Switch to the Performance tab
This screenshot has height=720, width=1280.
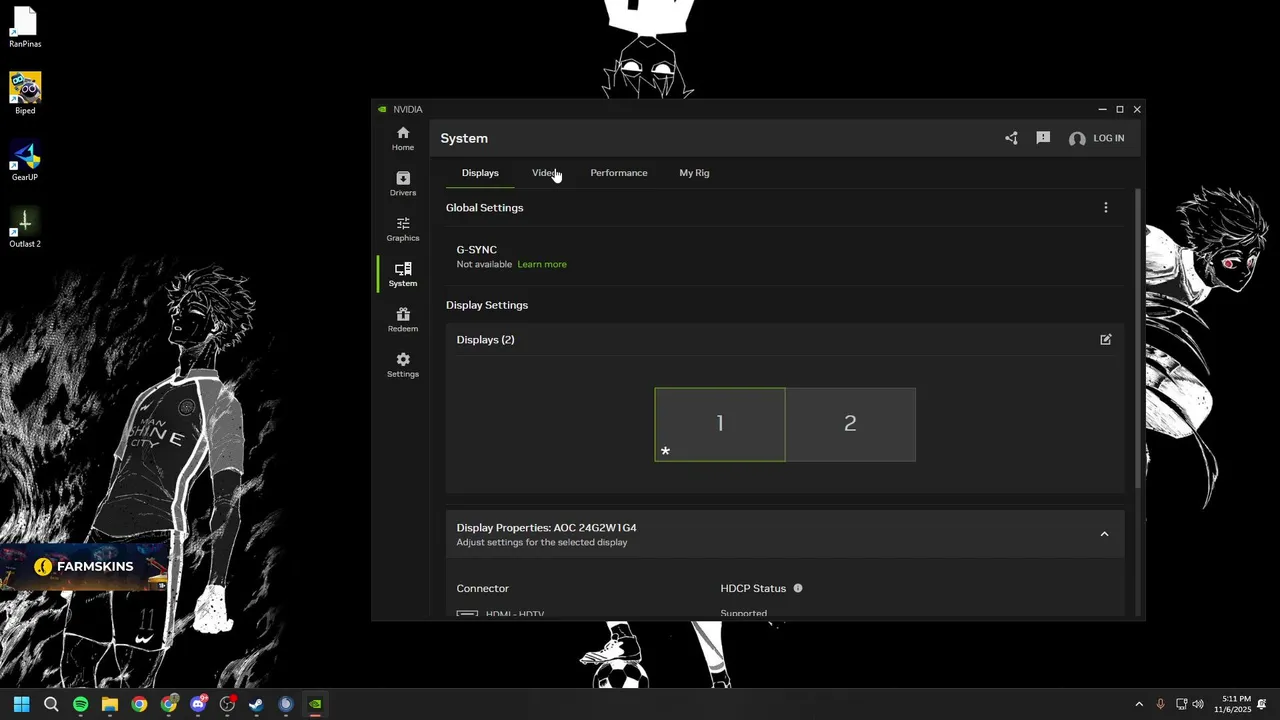619,173
